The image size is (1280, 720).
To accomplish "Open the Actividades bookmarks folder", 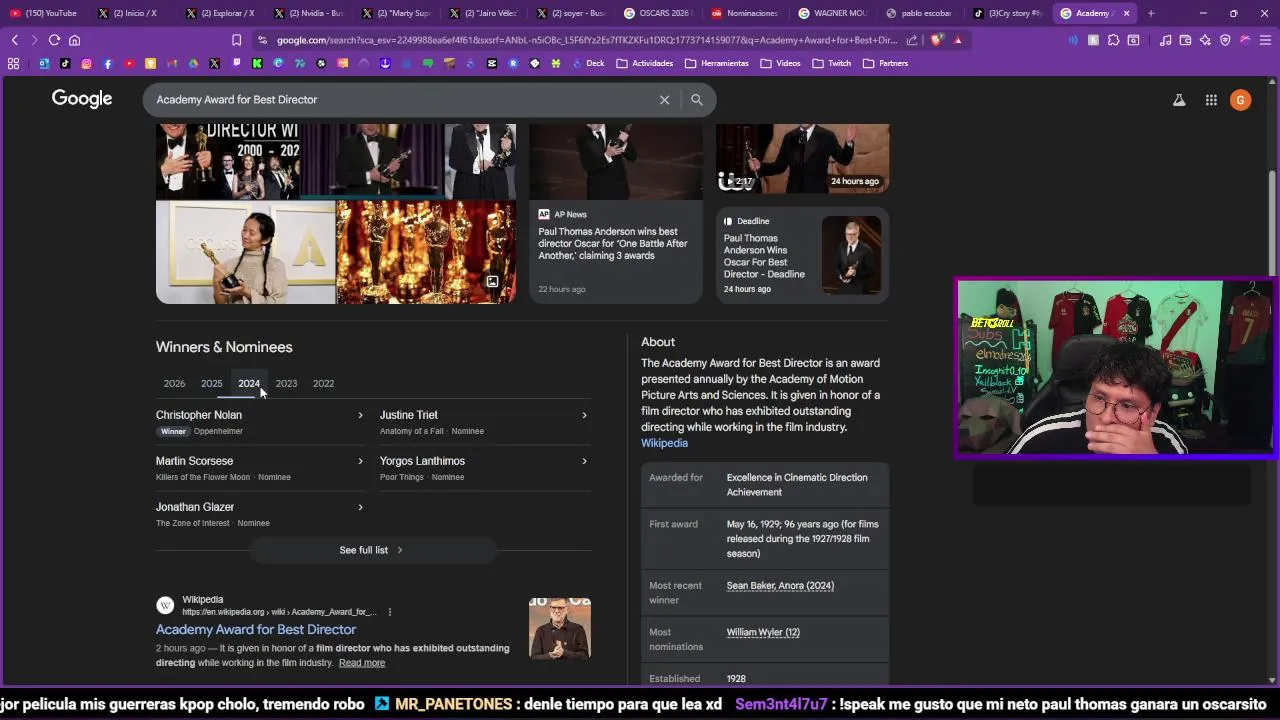I will click(645, 63).
